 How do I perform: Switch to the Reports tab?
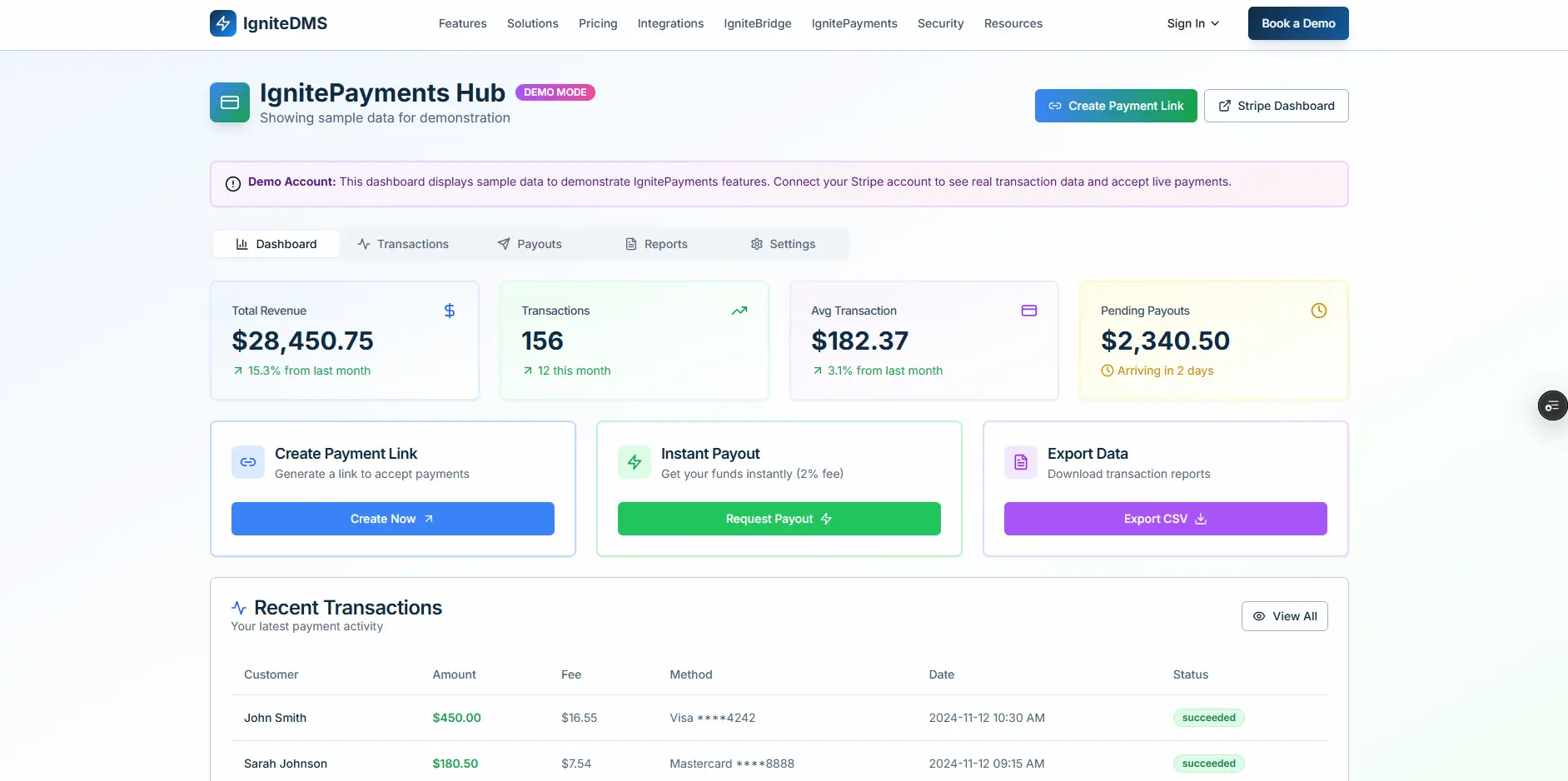click(x=657, y=244)
